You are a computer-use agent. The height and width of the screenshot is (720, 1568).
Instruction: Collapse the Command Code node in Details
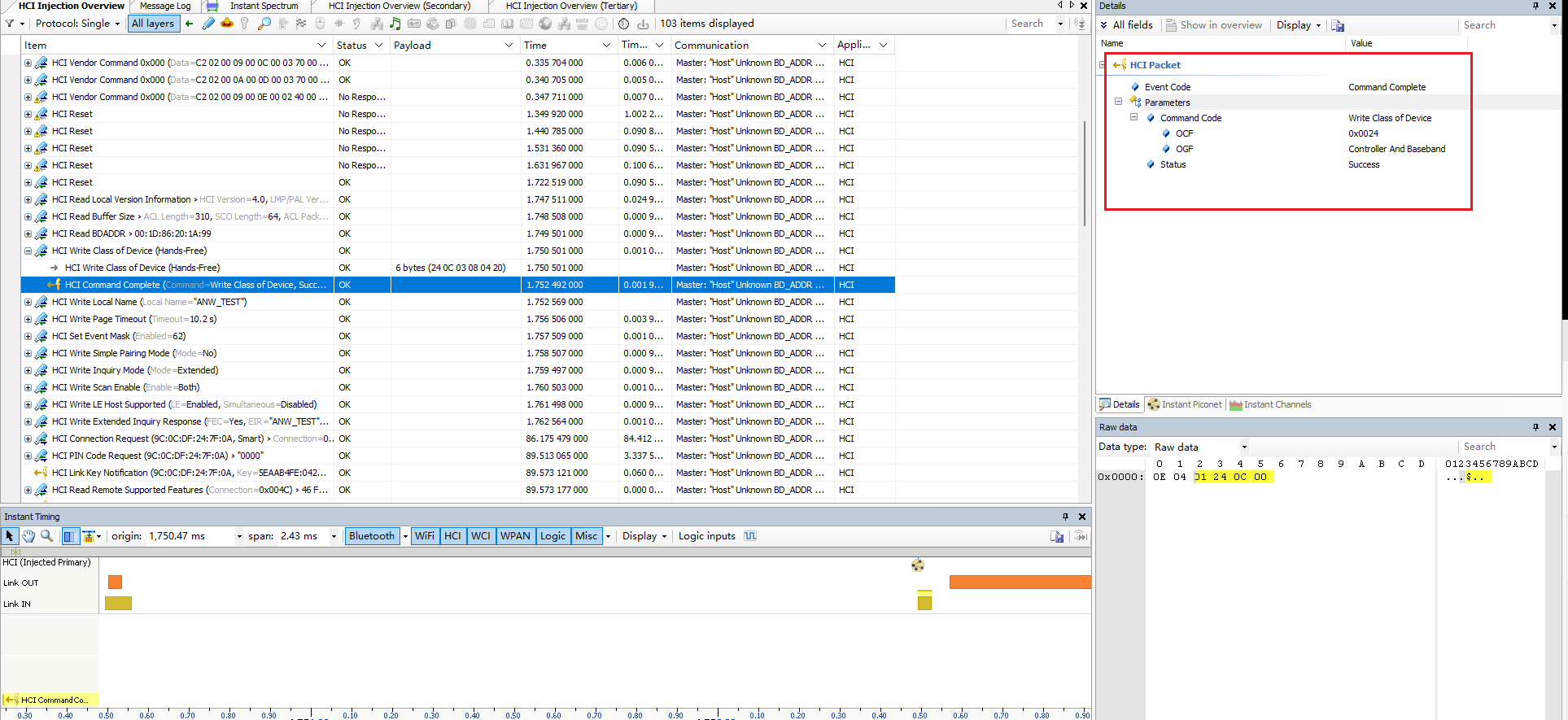(1133, 118)
